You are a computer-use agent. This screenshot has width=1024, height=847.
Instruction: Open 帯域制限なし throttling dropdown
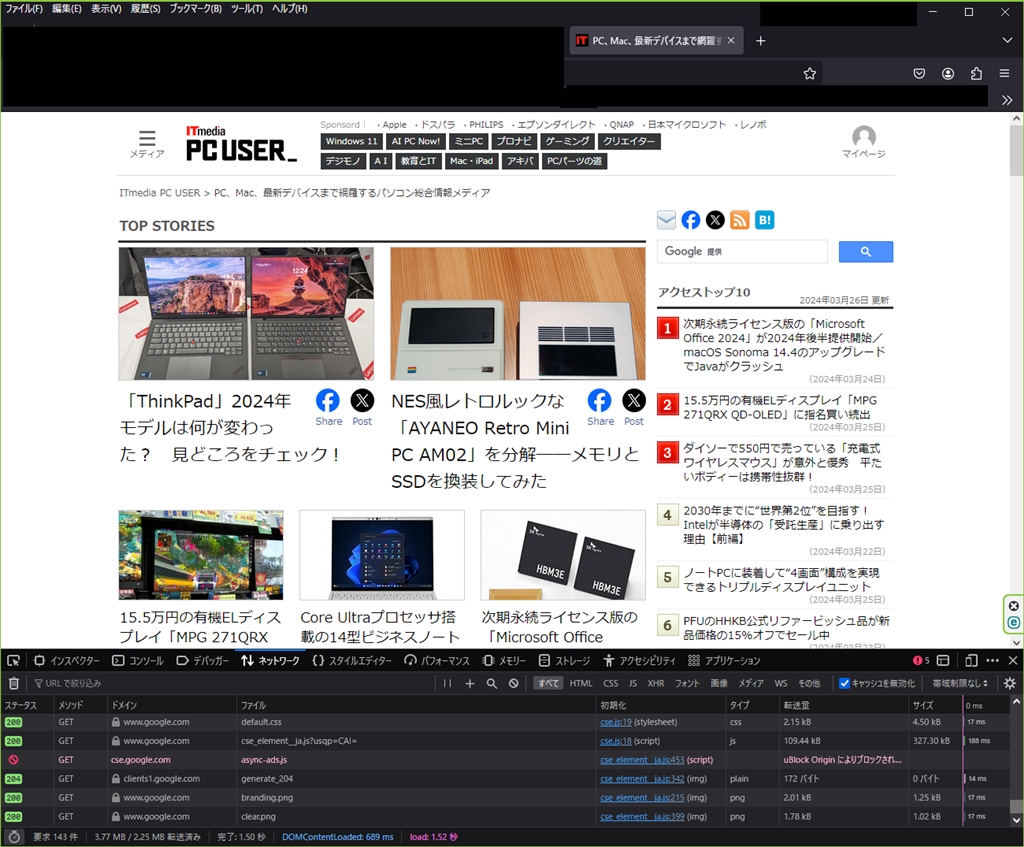tap(960, 683)
